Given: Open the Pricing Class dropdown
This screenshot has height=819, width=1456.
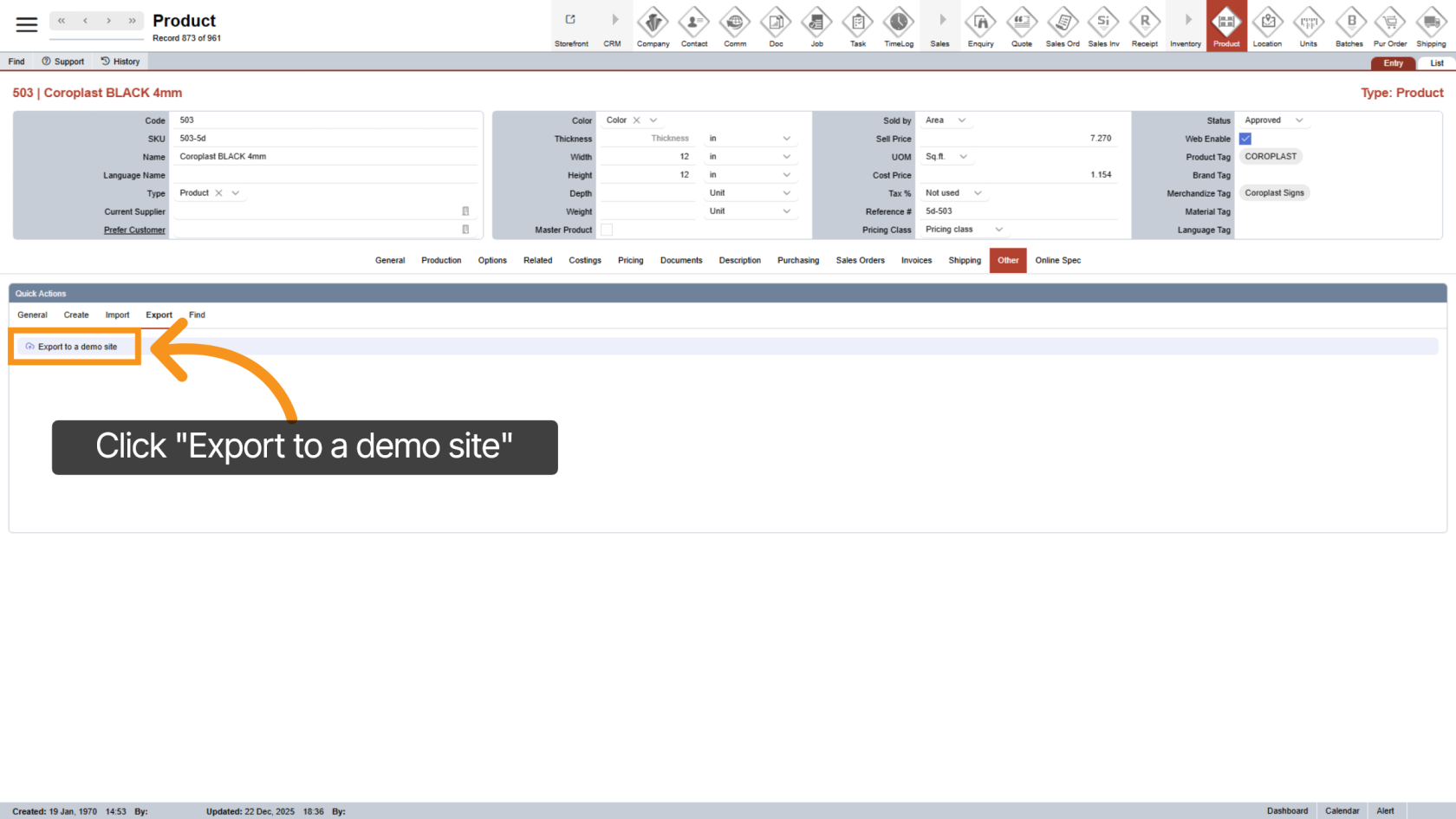Looking at the screenshot, I should click(963, 229).
